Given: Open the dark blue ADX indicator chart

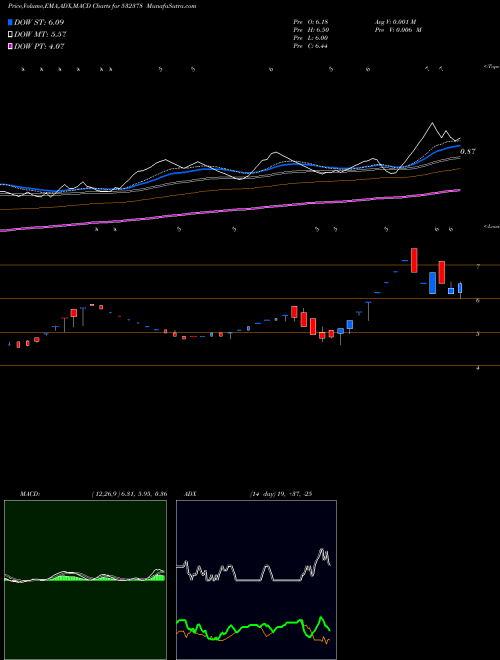Looking at the screenshot, I should (256, 580).
